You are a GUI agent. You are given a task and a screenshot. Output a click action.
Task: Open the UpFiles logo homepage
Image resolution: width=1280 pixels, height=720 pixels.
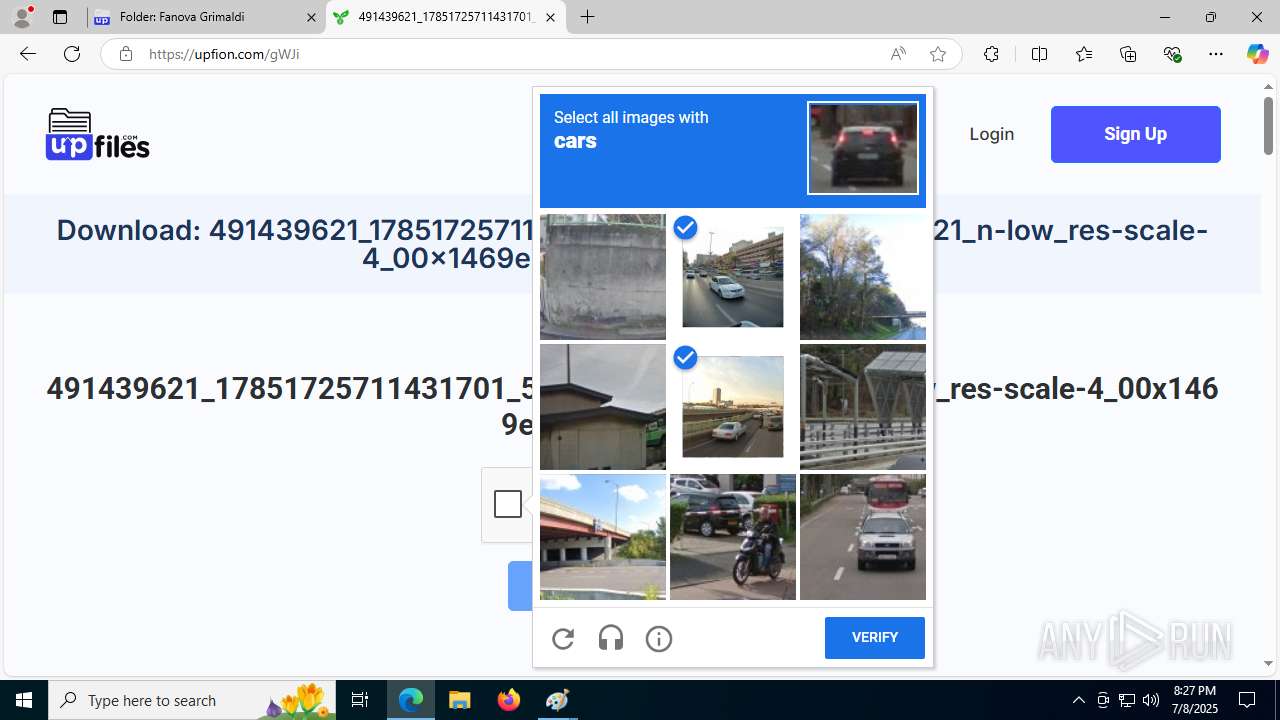(x=98, y=134)
